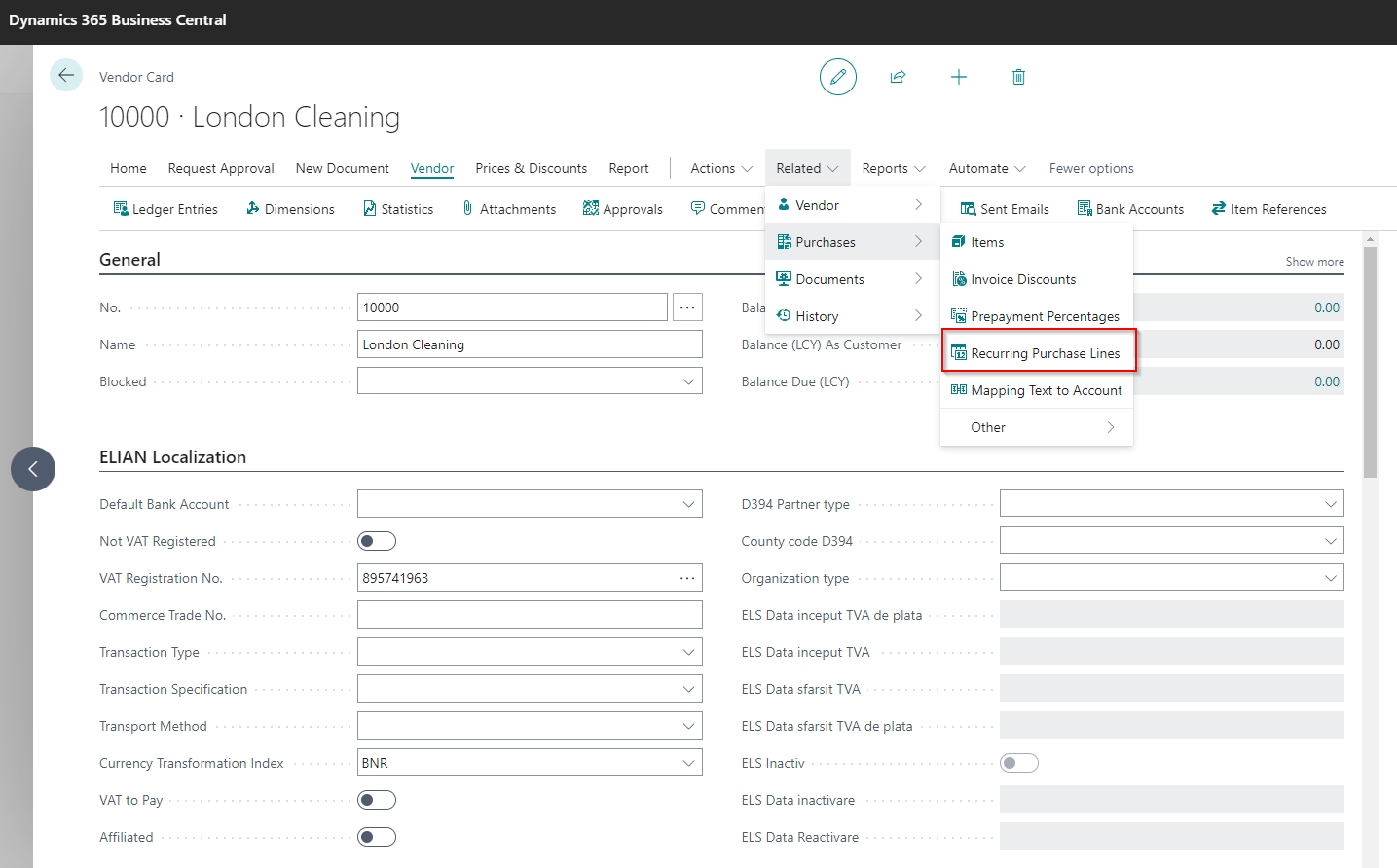Open Recurring Purchase Lines
The height and width of the screenshot is (868, 1397).
(x=1037, y=353)
